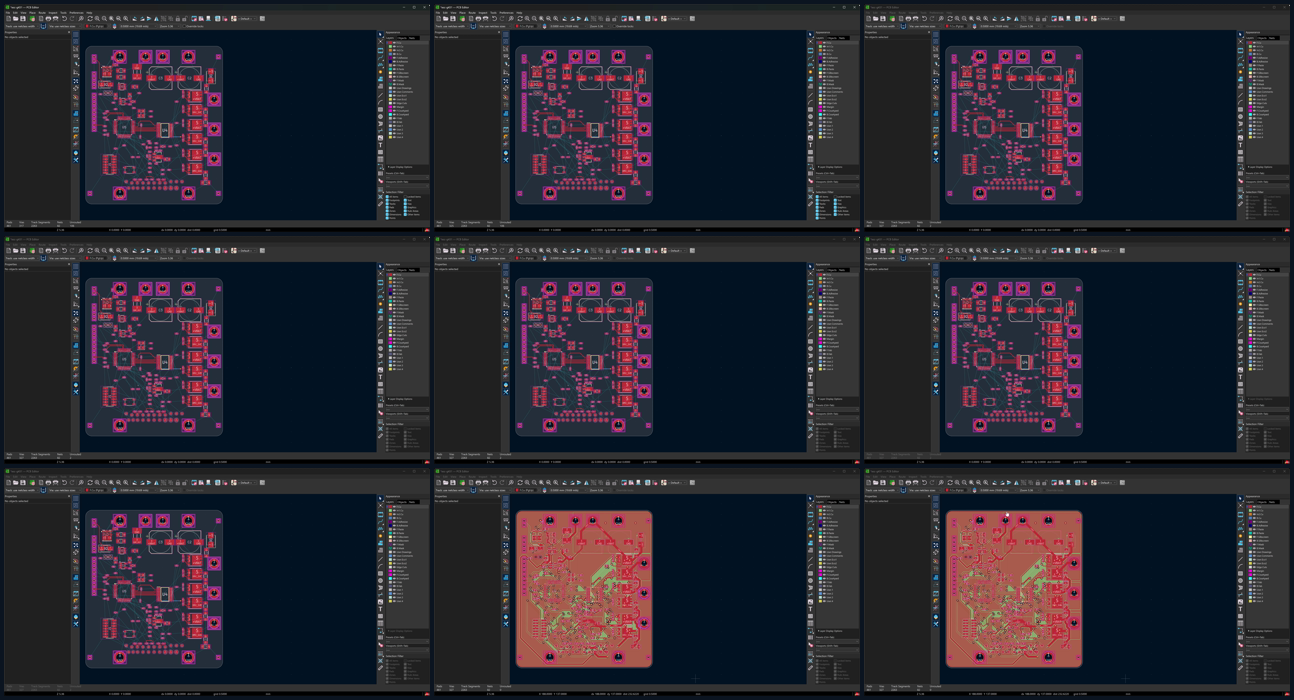1294x700 pixels.
Task: Select User.Drawings layer row, top-left window
Action: (x=407, y=88)
